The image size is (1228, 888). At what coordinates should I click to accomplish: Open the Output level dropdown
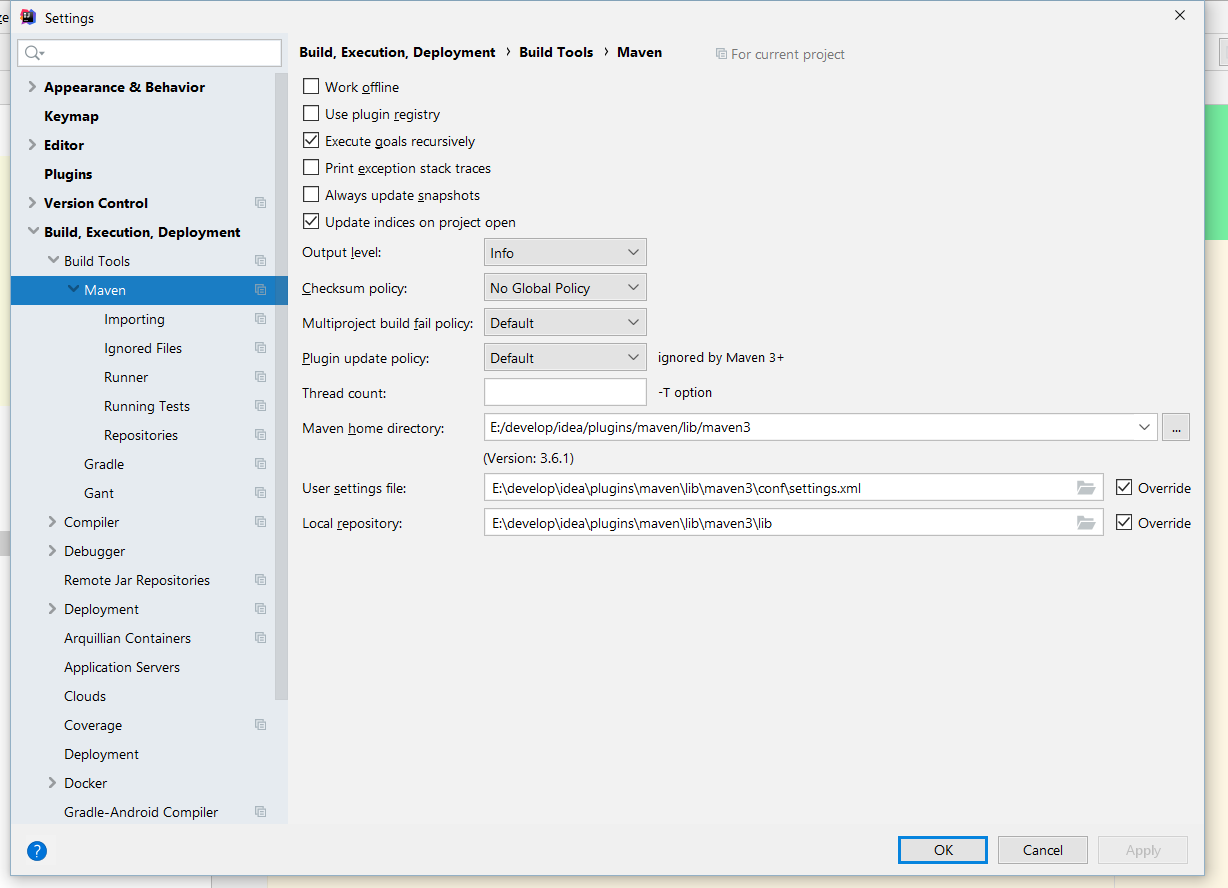[x=565, y=253]
